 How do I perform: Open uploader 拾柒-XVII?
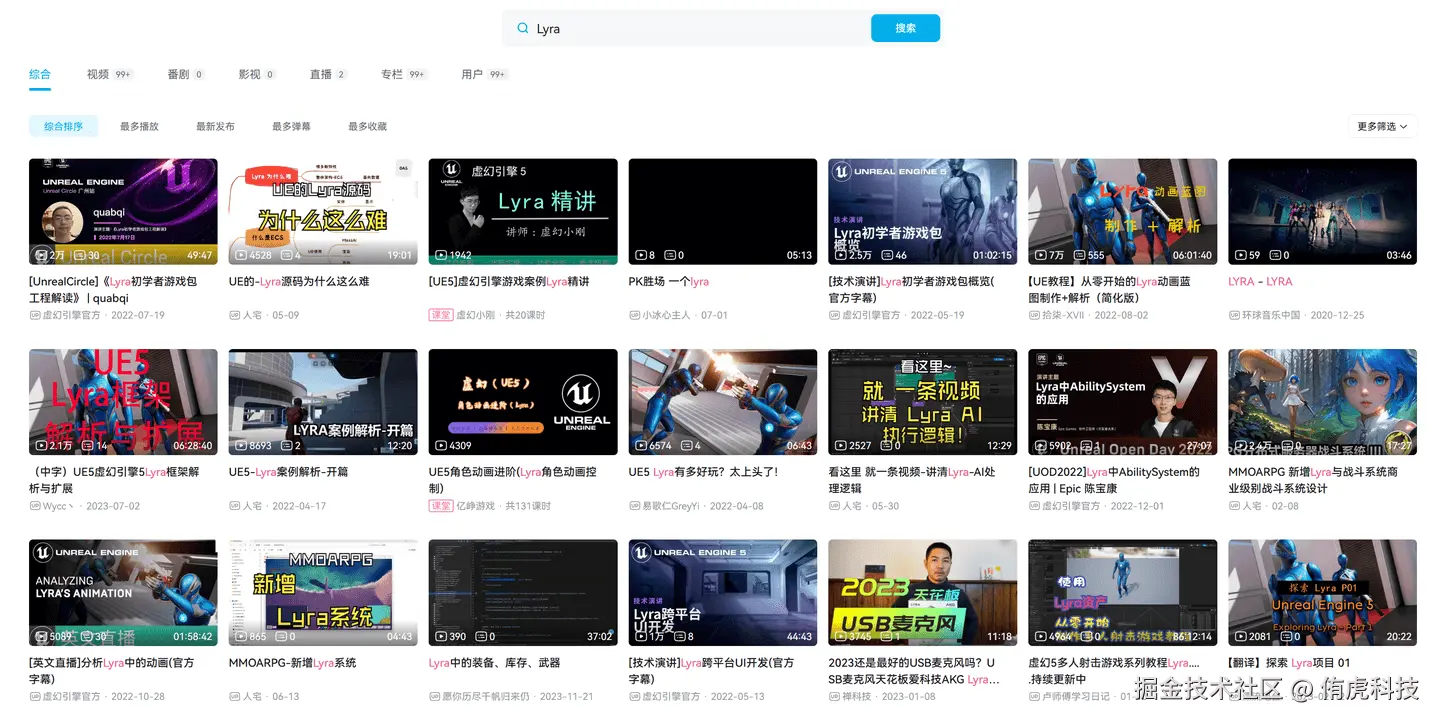(x=1065, y=315)
